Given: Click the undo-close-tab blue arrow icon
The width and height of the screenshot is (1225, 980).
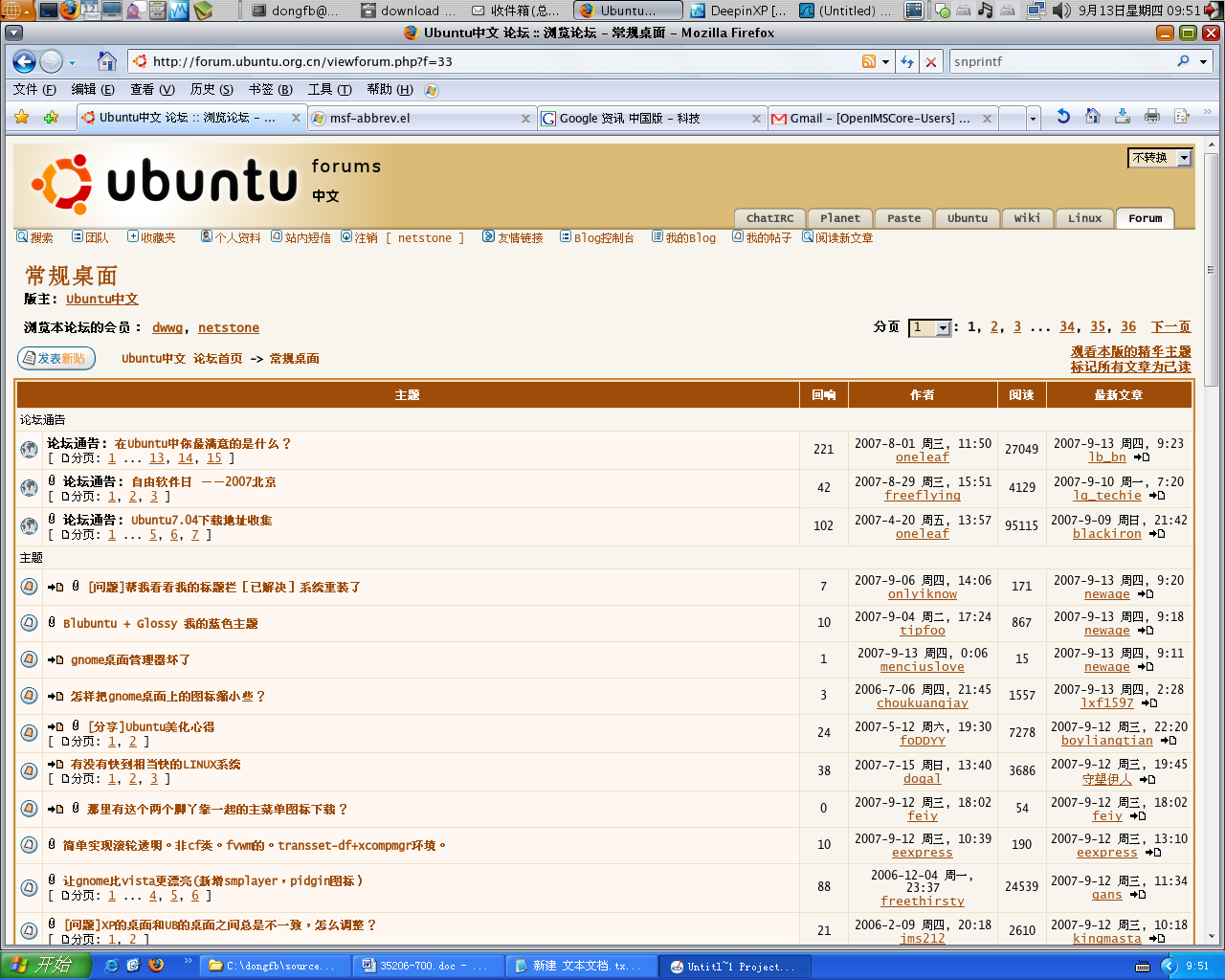Looking at the screenshot, I should click(1063, 117).
